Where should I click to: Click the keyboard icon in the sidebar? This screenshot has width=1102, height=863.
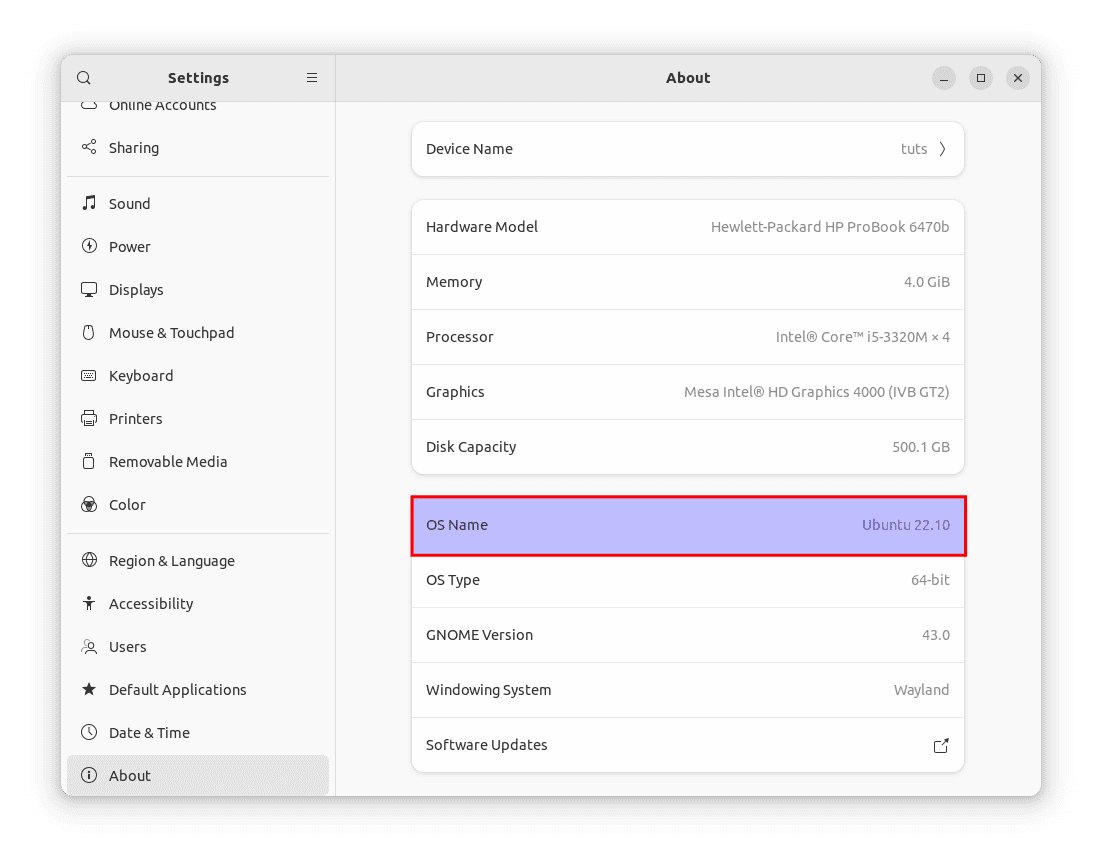89,375
